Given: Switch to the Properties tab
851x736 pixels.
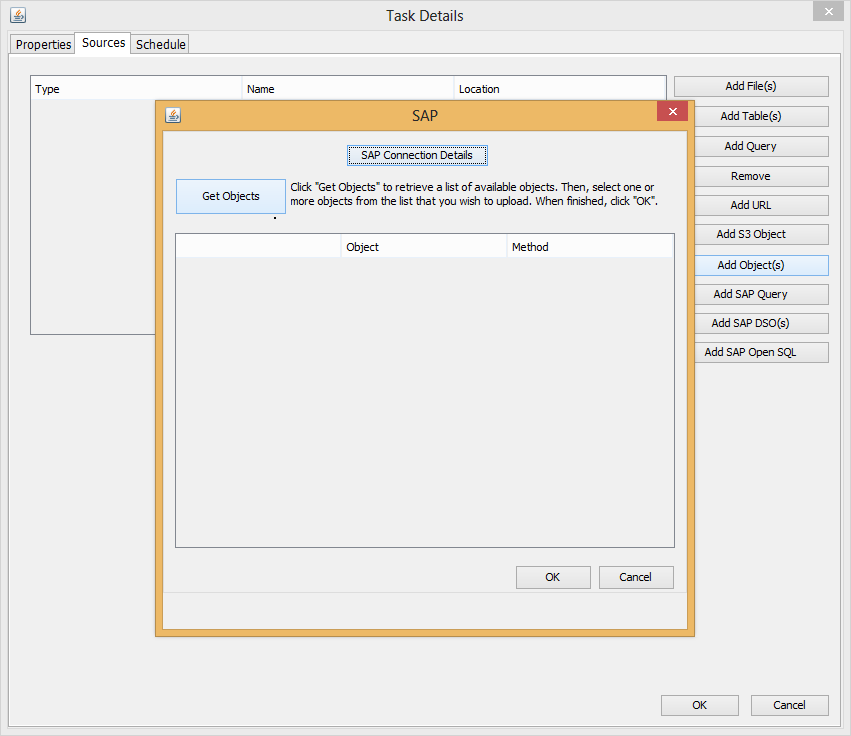Looking at the screenshot, I should (x=43, y=44).
